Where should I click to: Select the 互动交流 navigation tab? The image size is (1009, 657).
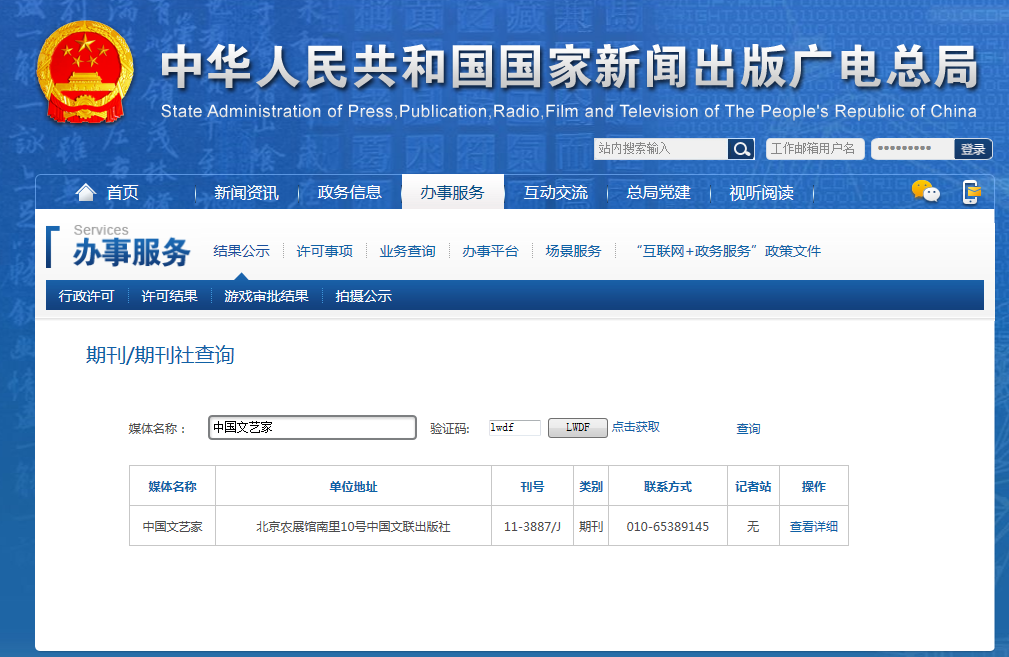[555, 193]
